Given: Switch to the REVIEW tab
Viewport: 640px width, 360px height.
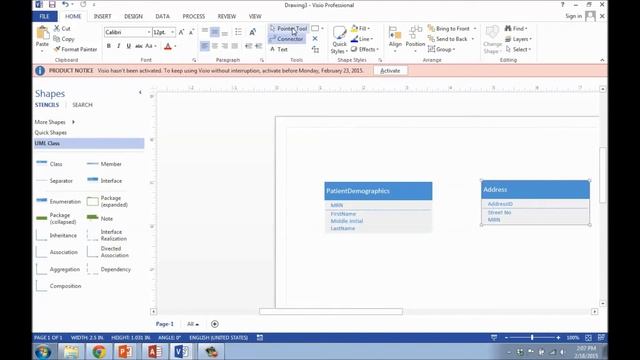Looking at the screenshot, I should pos(227,16).
